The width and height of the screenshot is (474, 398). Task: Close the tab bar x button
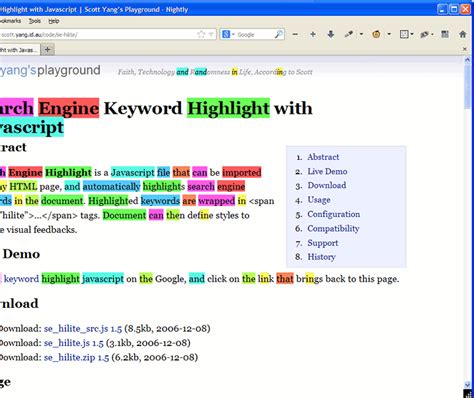point(465,49)
